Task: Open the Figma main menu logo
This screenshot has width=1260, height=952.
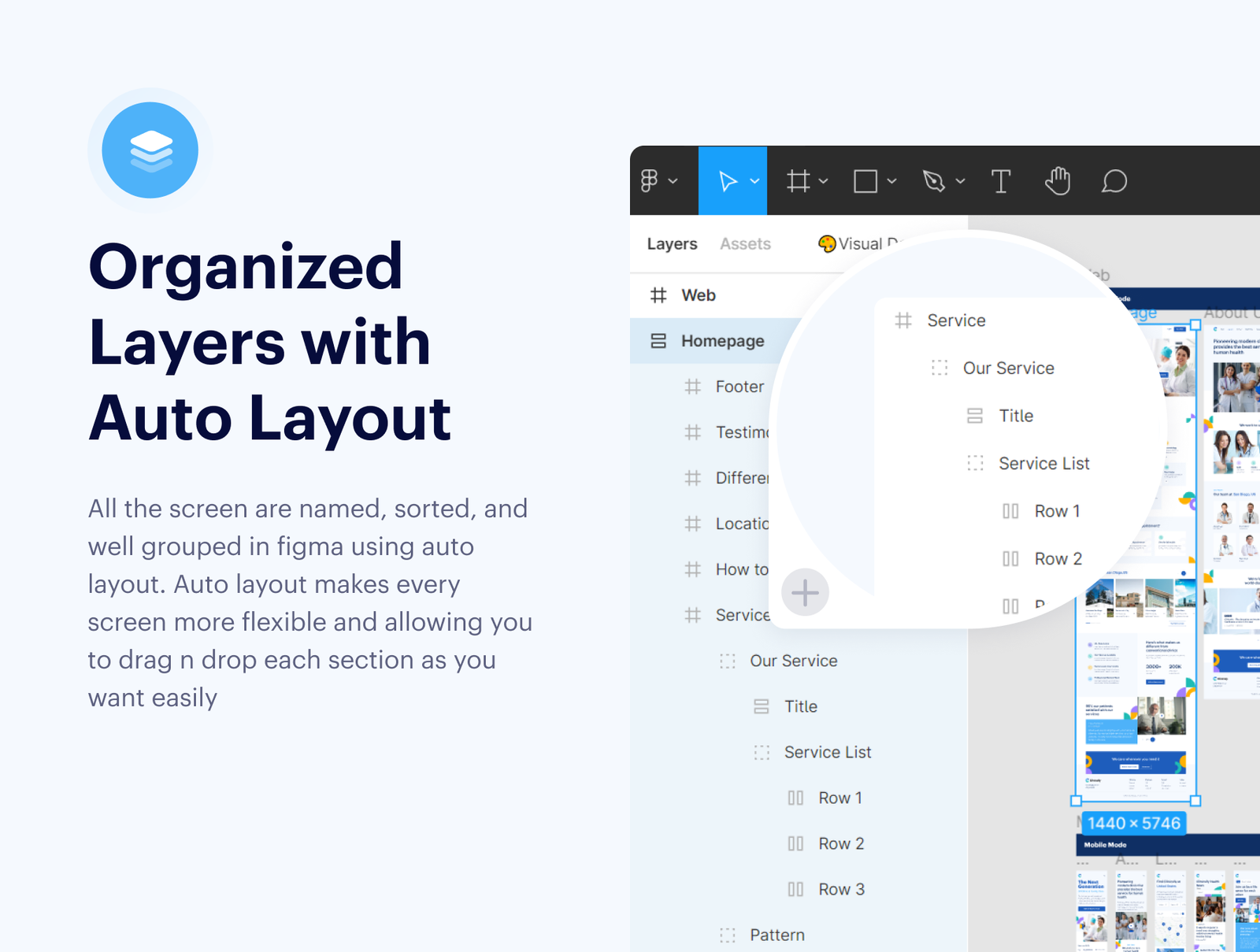Action: click(649, 181)
